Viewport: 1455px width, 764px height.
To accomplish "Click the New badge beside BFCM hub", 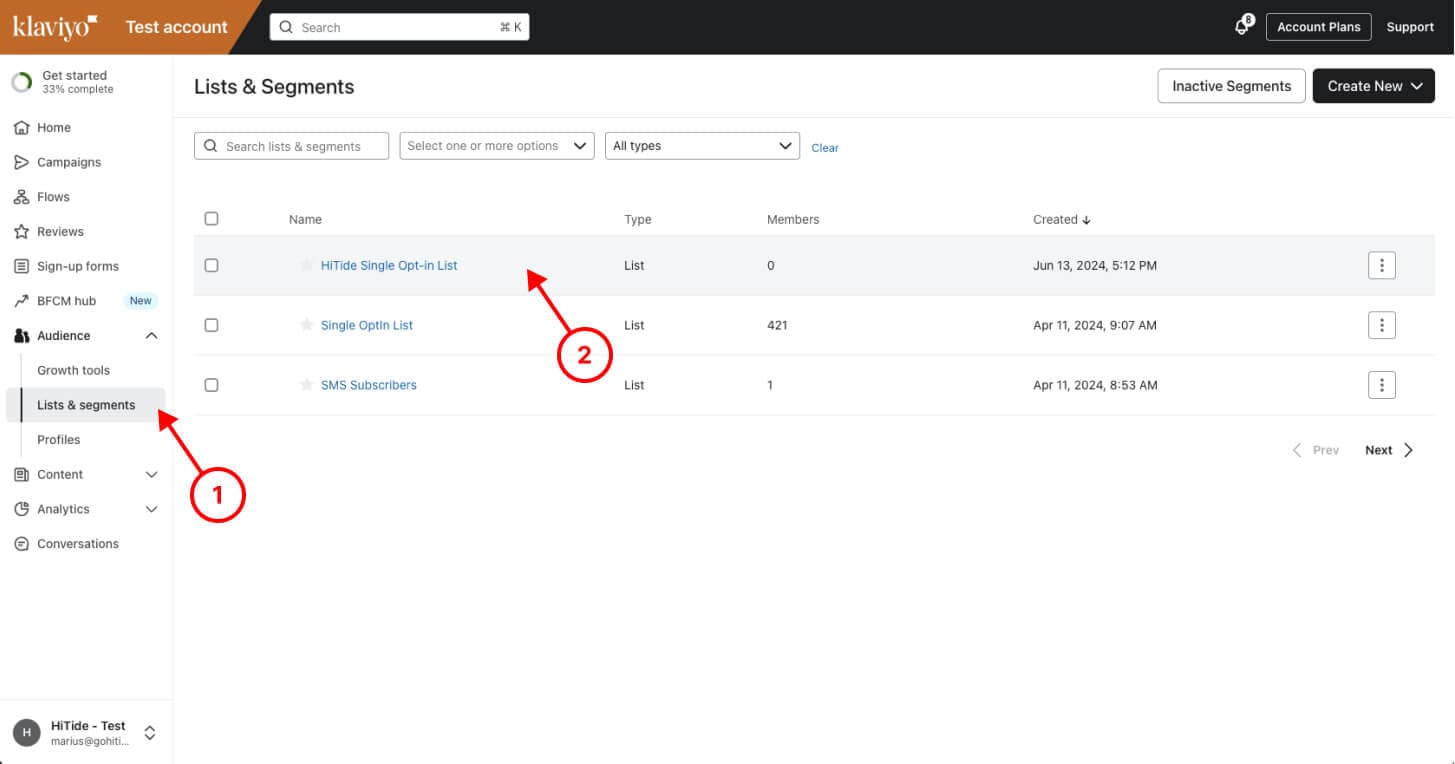I will [x=141, y=301].
